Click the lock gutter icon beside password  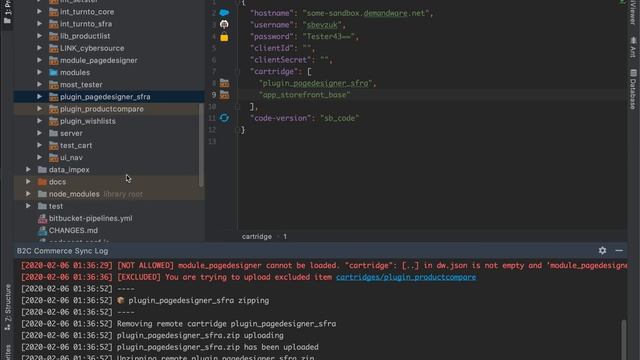[224, 37]
